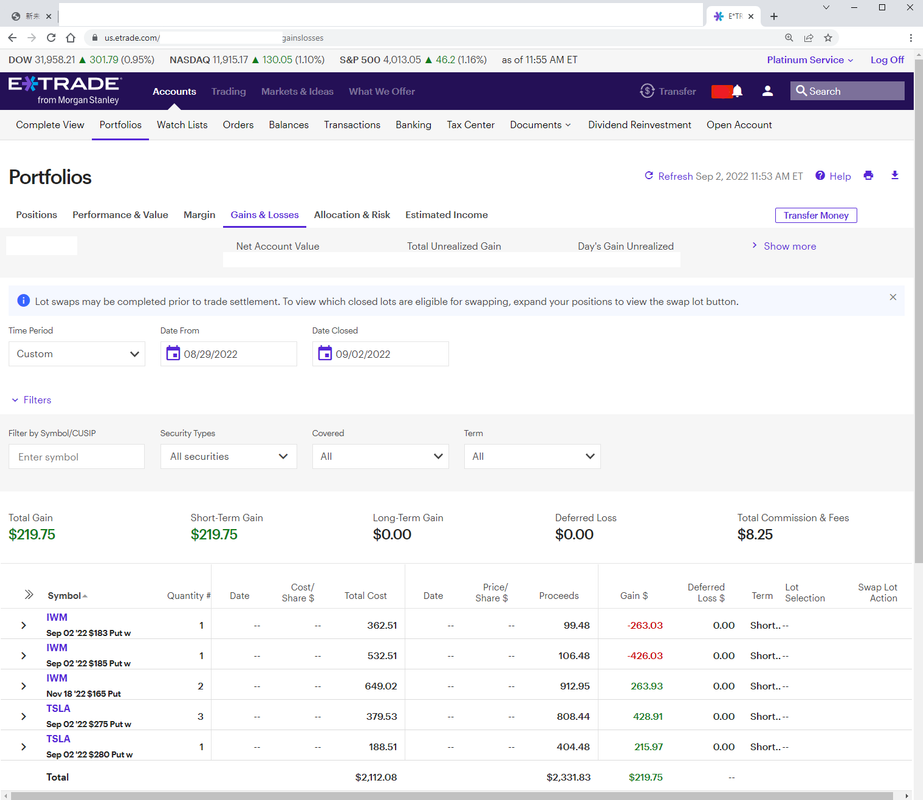Open the TSLA symbol link in the $275 Put row
Screen dimensions: 923x800
[x=58, y=708]
